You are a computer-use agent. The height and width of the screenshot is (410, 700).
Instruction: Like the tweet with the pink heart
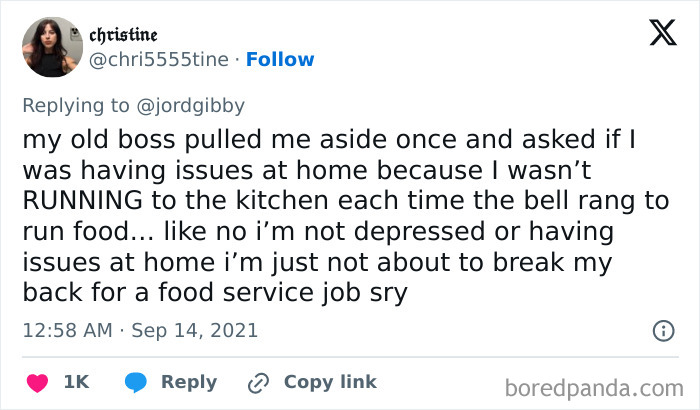37,383
